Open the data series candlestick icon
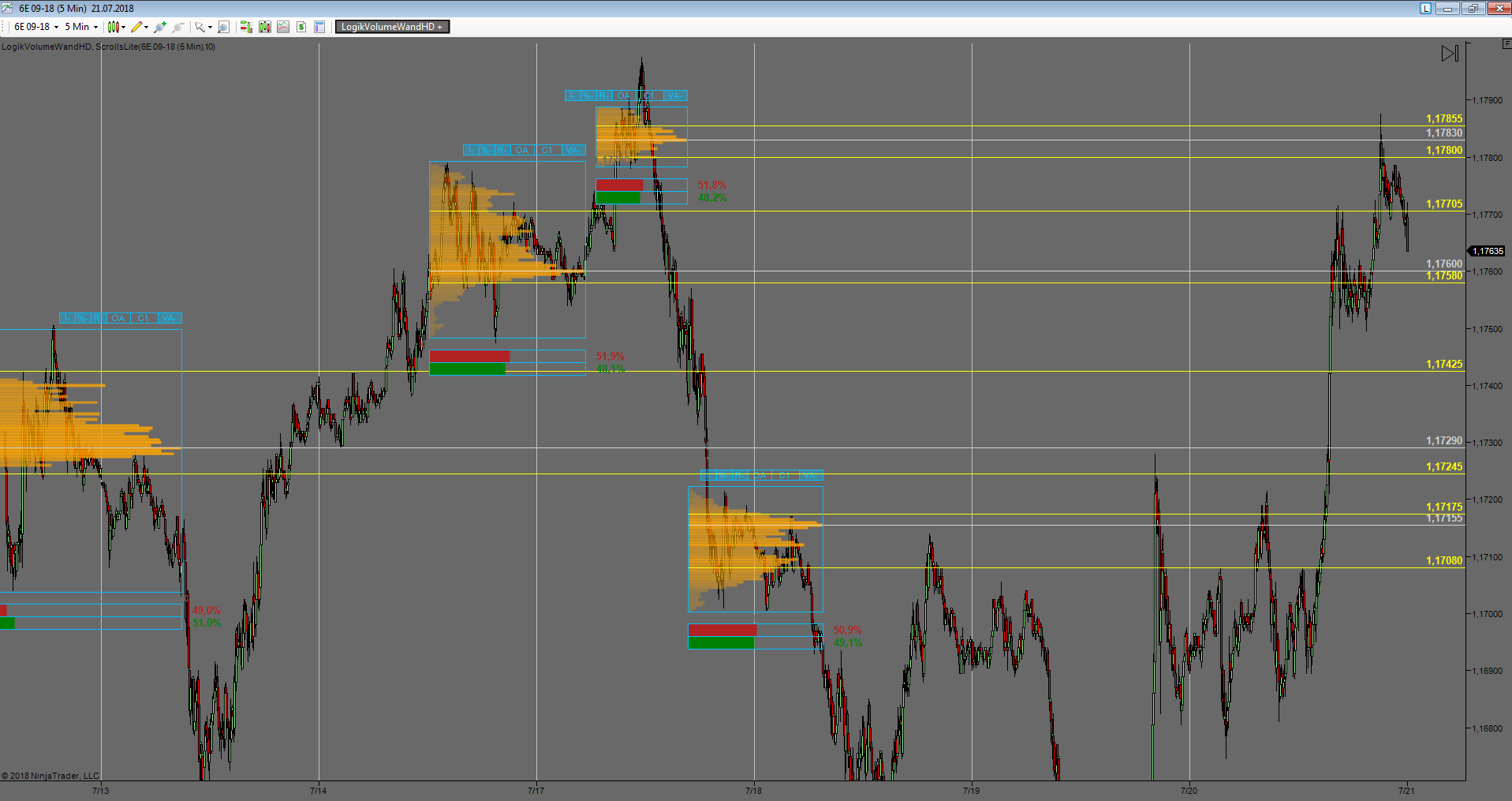1512x801 pixels. 264,27
